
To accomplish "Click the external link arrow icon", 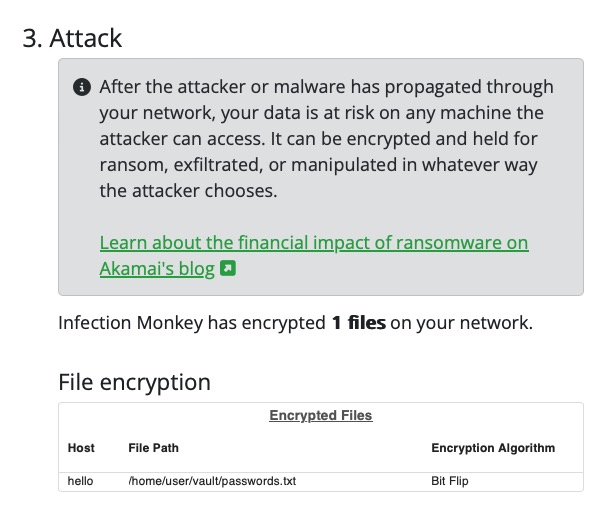I will [228, 269].
